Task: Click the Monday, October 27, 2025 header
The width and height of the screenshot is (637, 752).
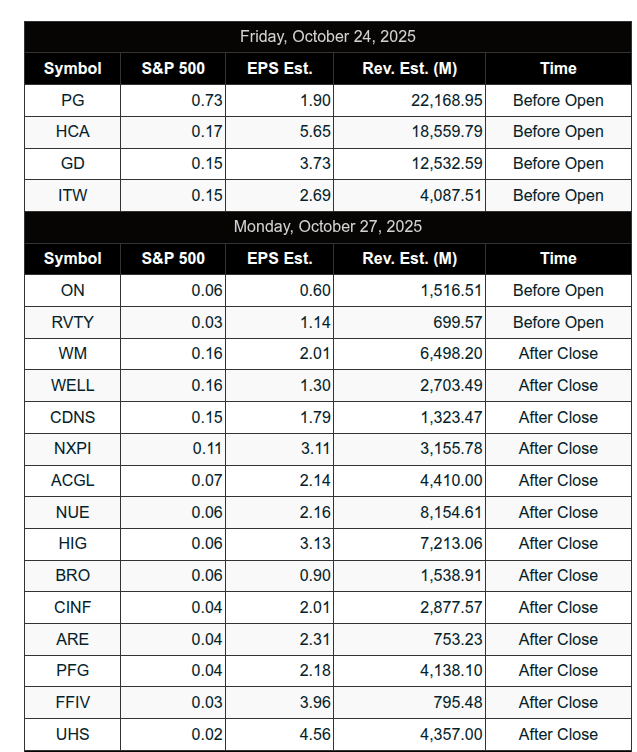Action: 328,227
